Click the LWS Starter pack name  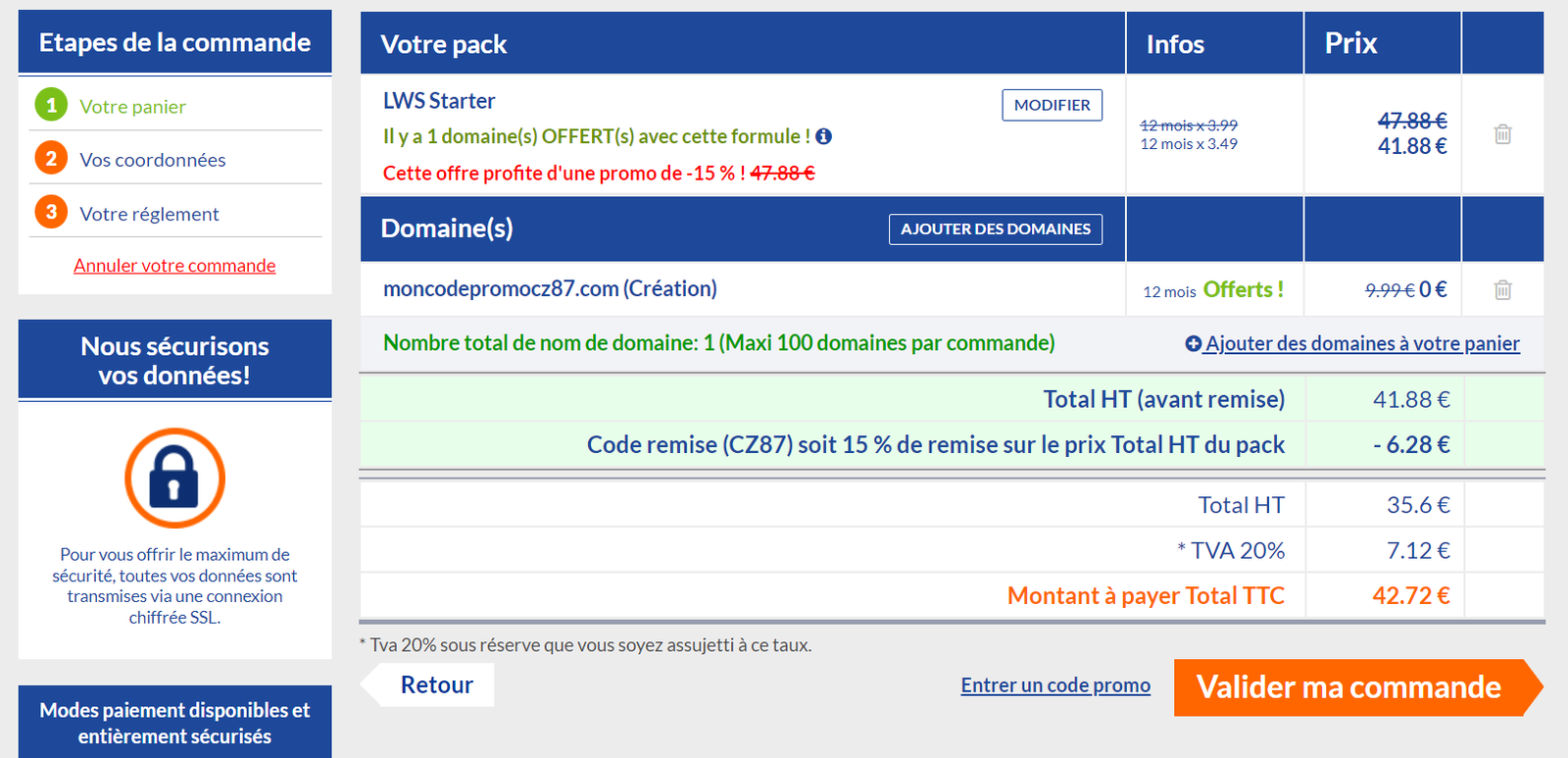pos(439,101)
